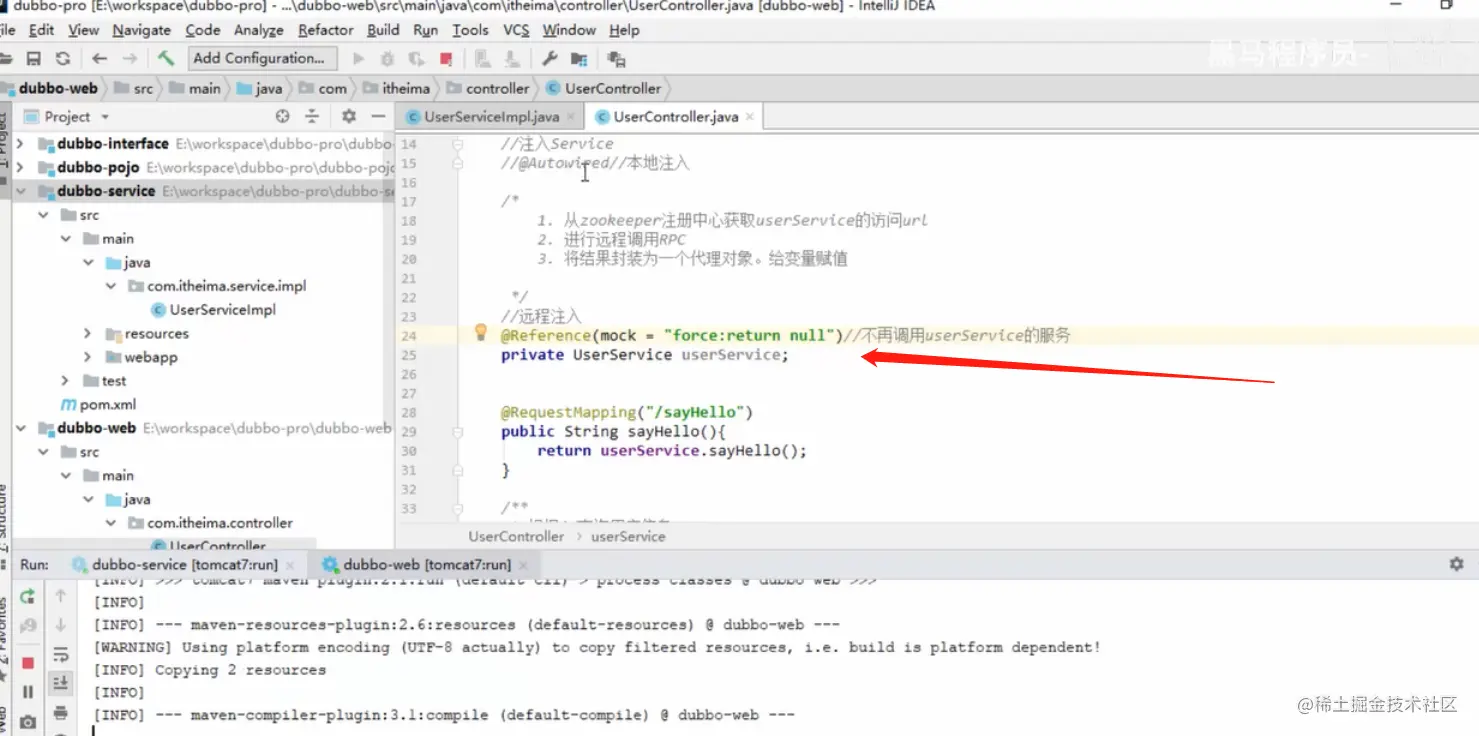Collapse the com.itheima.controller package arrow
The height and width of the screenshot is (736, 1479).
click(x=111, y=523)
